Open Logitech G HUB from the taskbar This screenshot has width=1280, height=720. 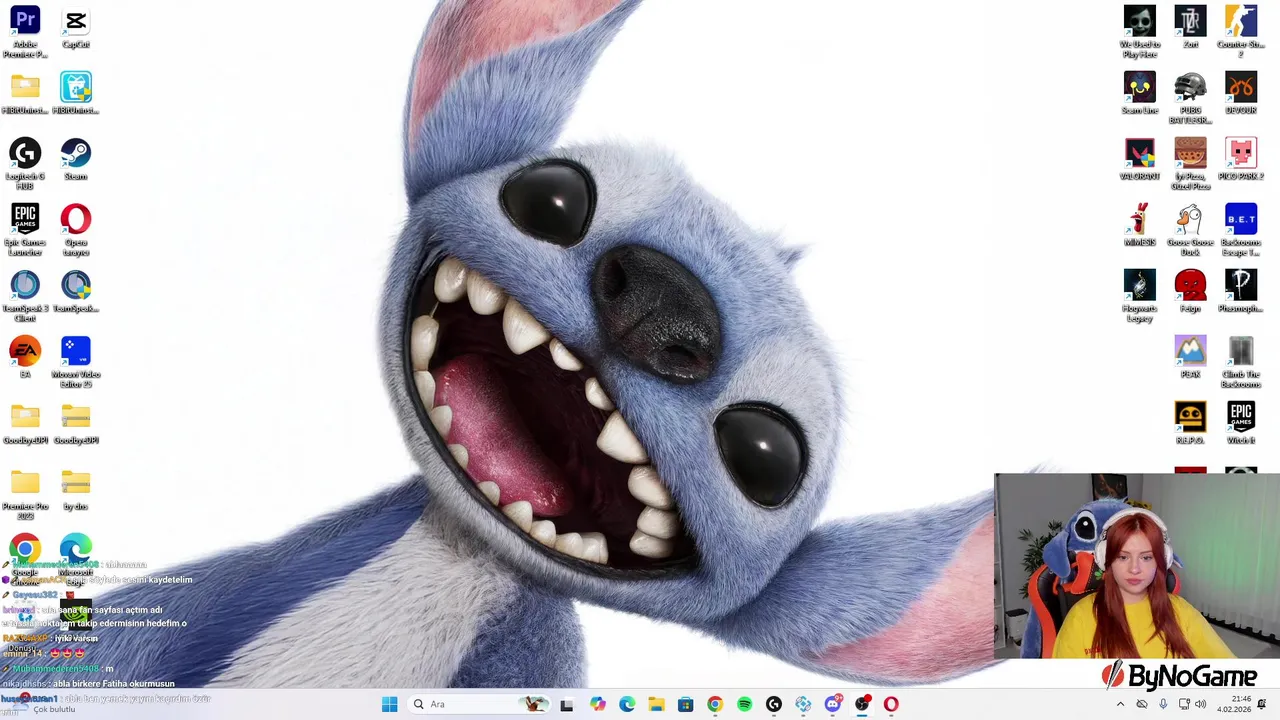pyautogui.click(x=774, y=704)
